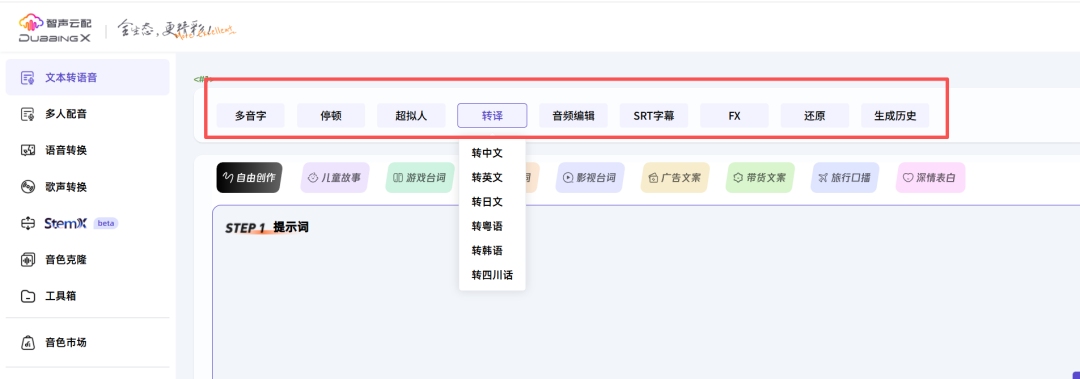Click the 音色克隆 sidebar icon
The height and width of the screenshot is (379, 1080).
[28, 260]
